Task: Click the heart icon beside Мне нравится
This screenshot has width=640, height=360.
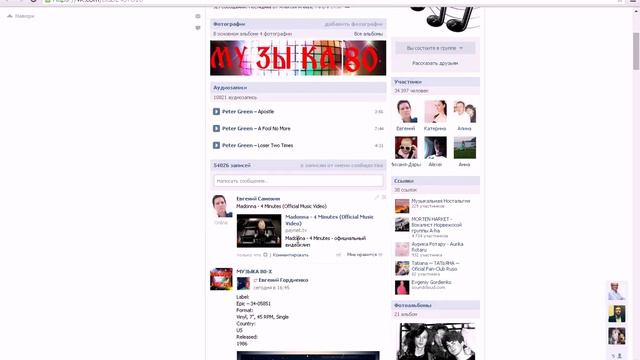Action: [380, 255]
